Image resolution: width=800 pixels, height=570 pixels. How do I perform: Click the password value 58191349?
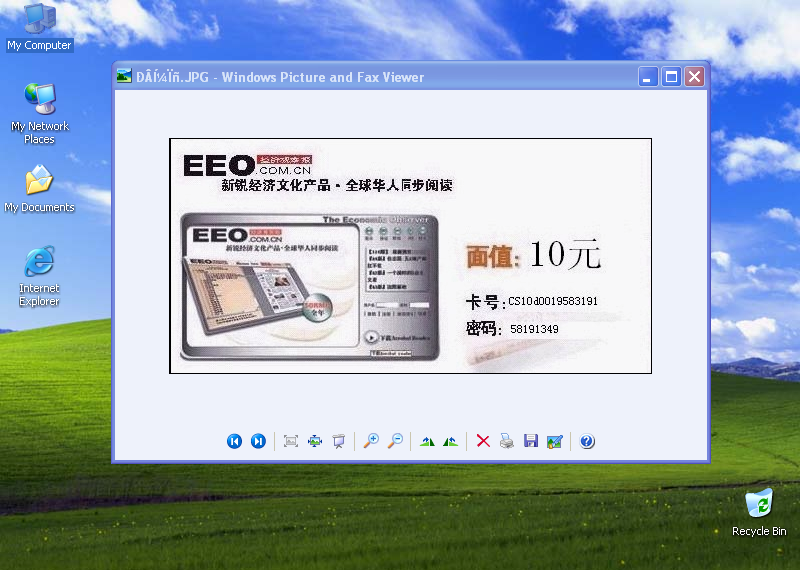click(x=534, y=329)
